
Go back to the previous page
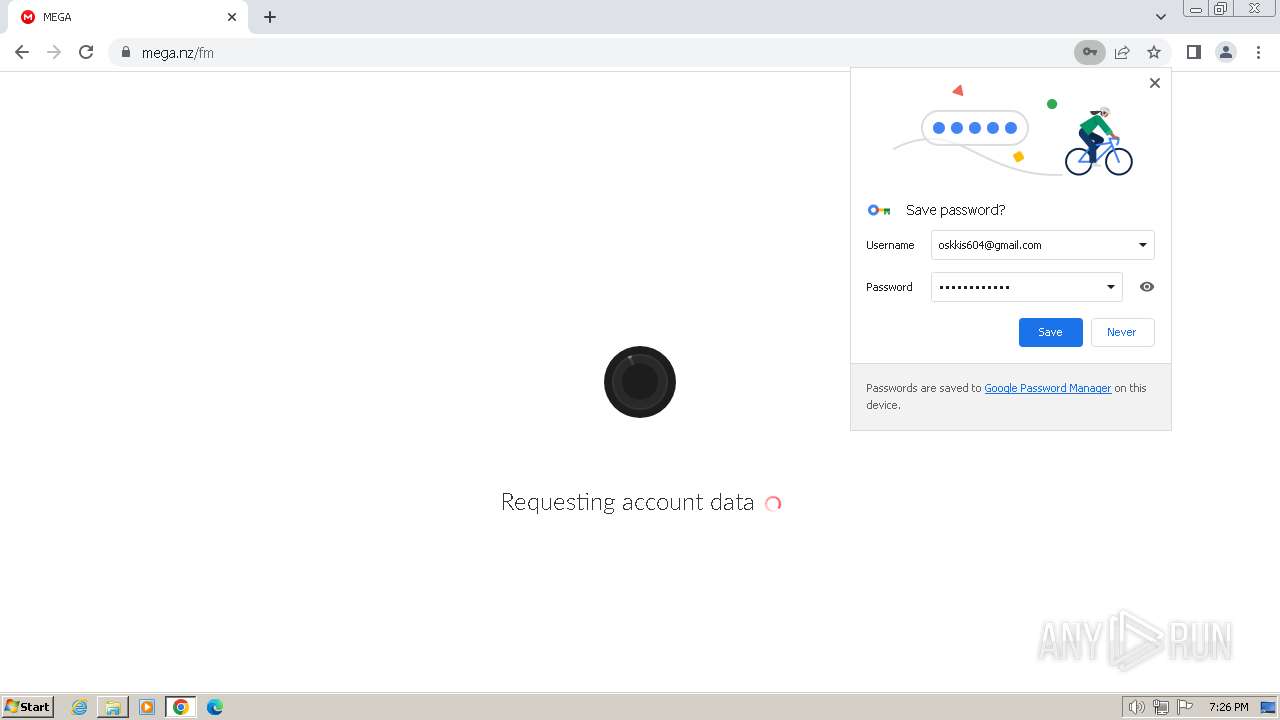click(22, 52)
